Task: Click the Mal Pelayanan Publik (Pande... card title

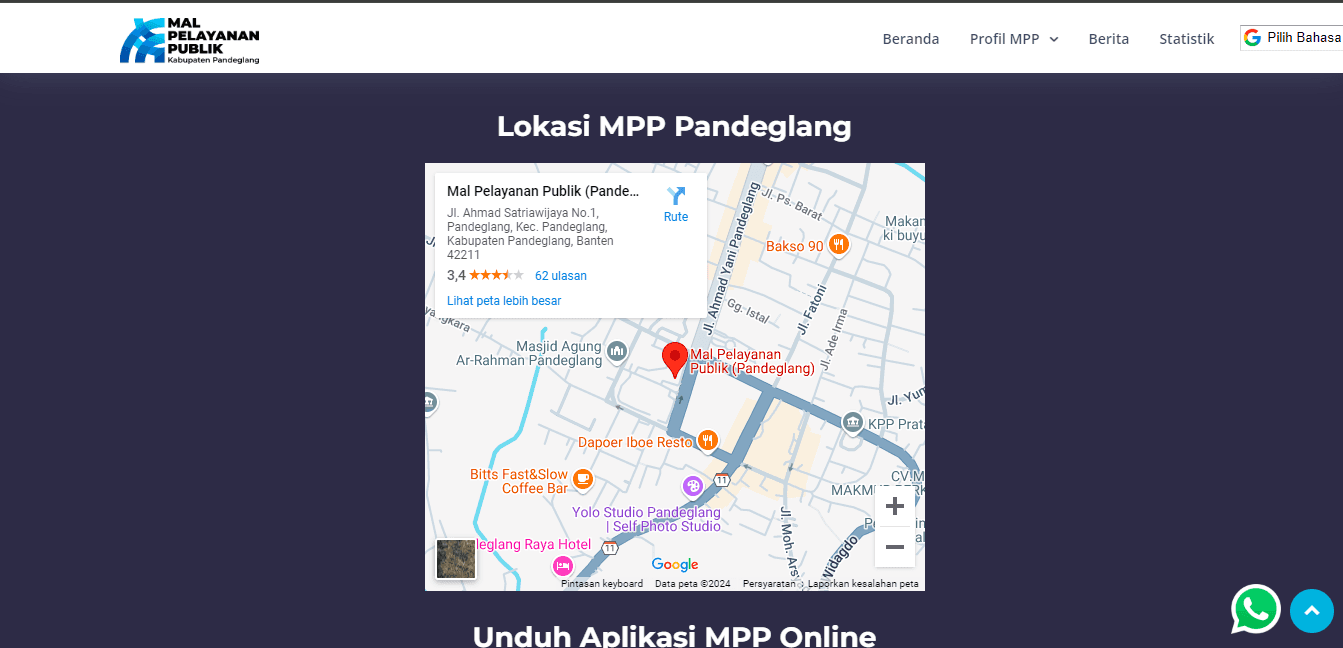Action: point(543,191)
